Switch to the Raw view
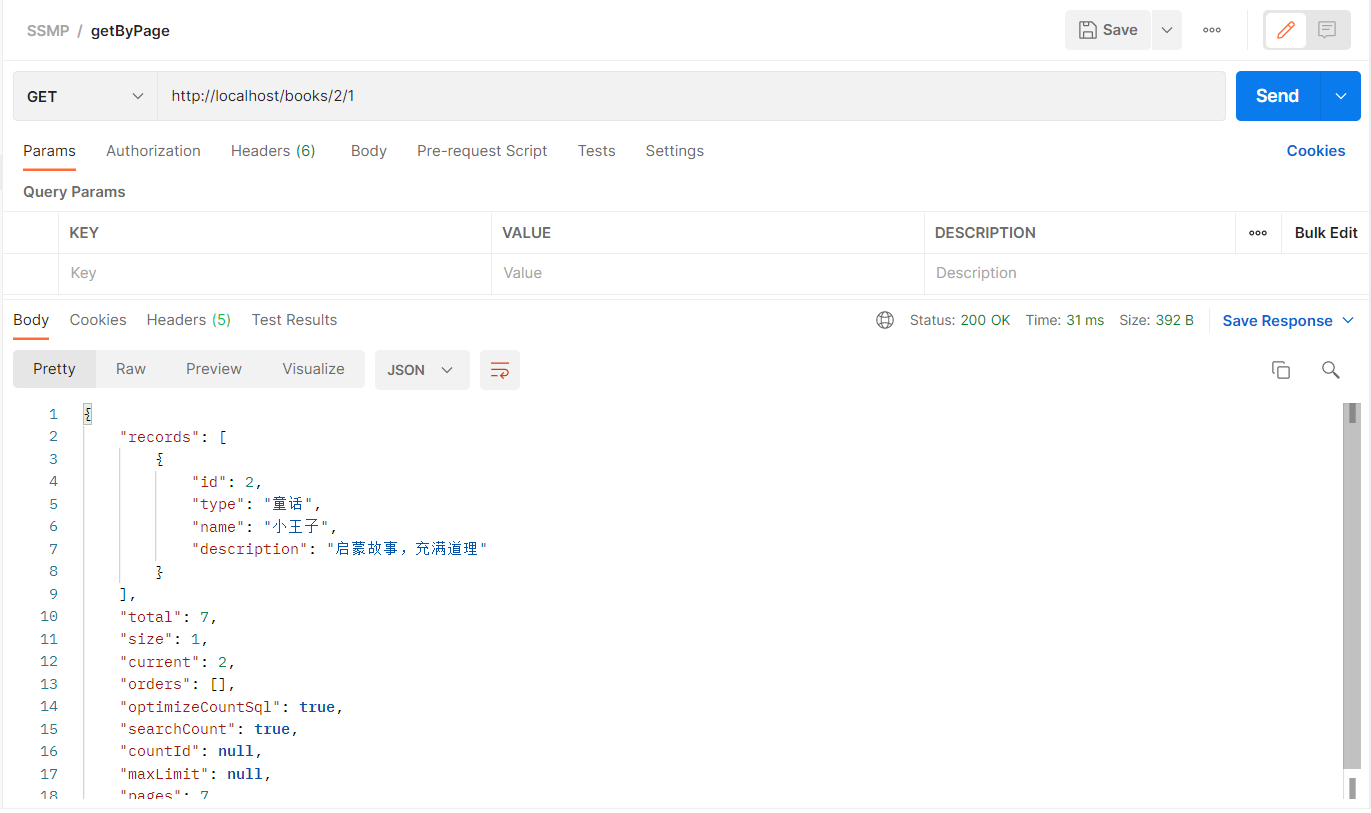 [131, 369]
